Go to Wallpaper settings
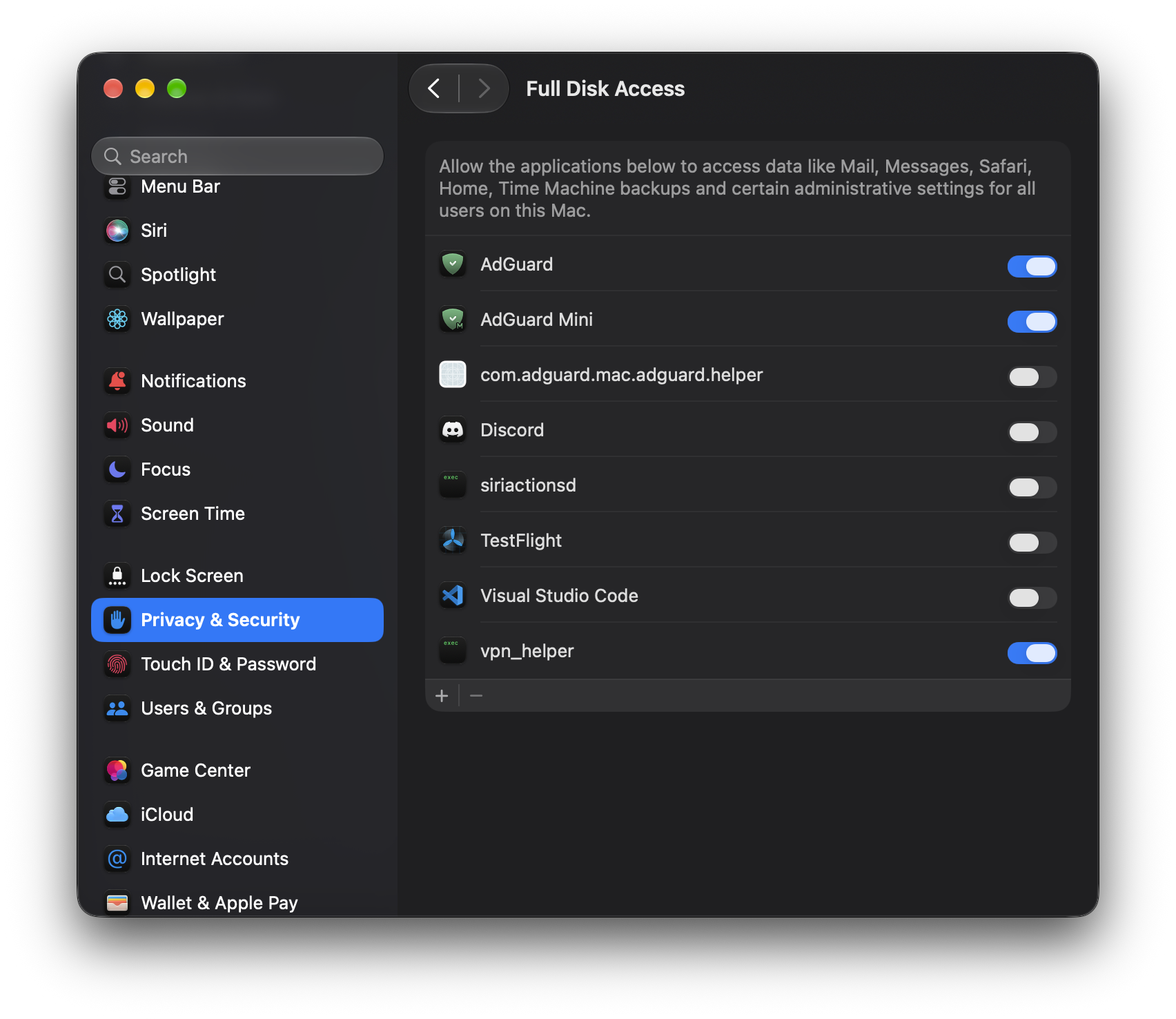1176x1019 pixels. 237,319
